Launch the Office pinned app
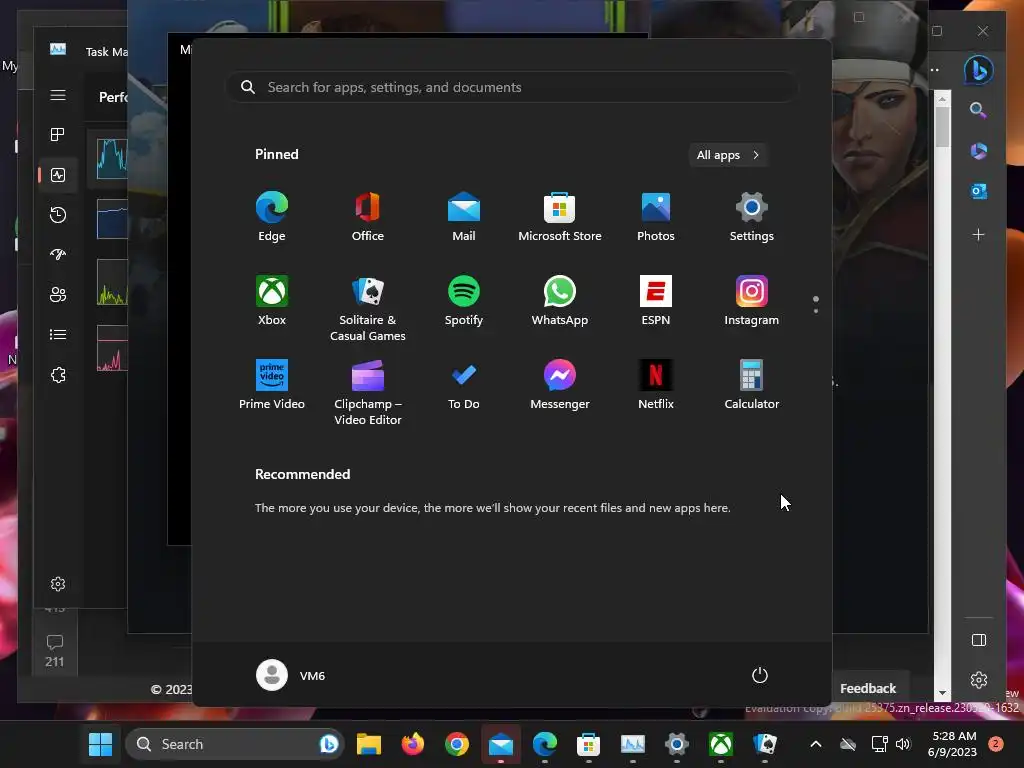This screenshot has width=1024, height=768. coord(368,217)
